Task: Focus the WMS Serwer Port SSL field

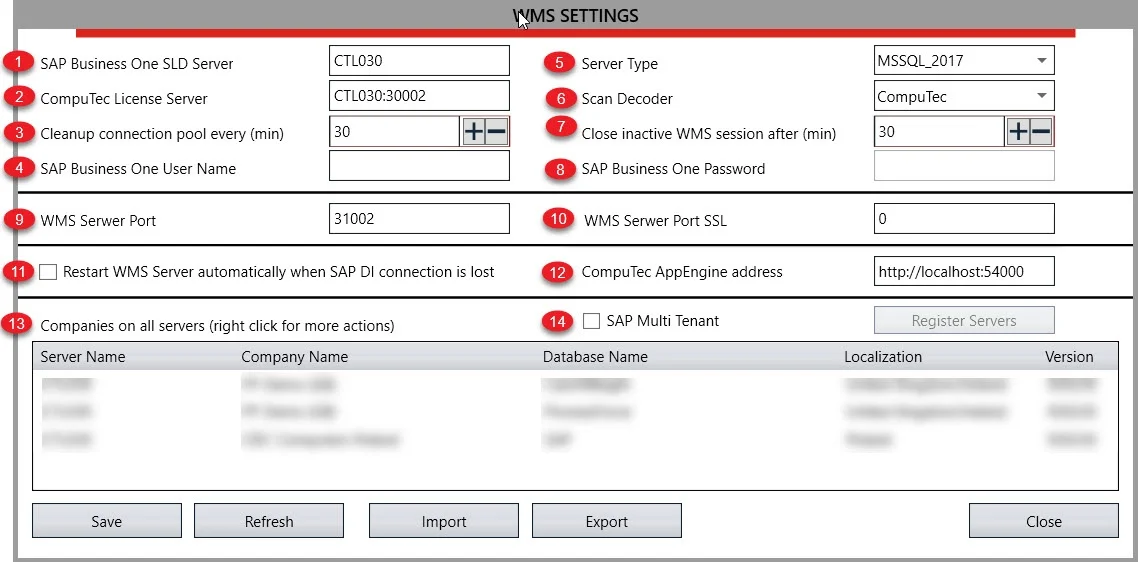Action: pyautogui.click(x=964, y=219)
